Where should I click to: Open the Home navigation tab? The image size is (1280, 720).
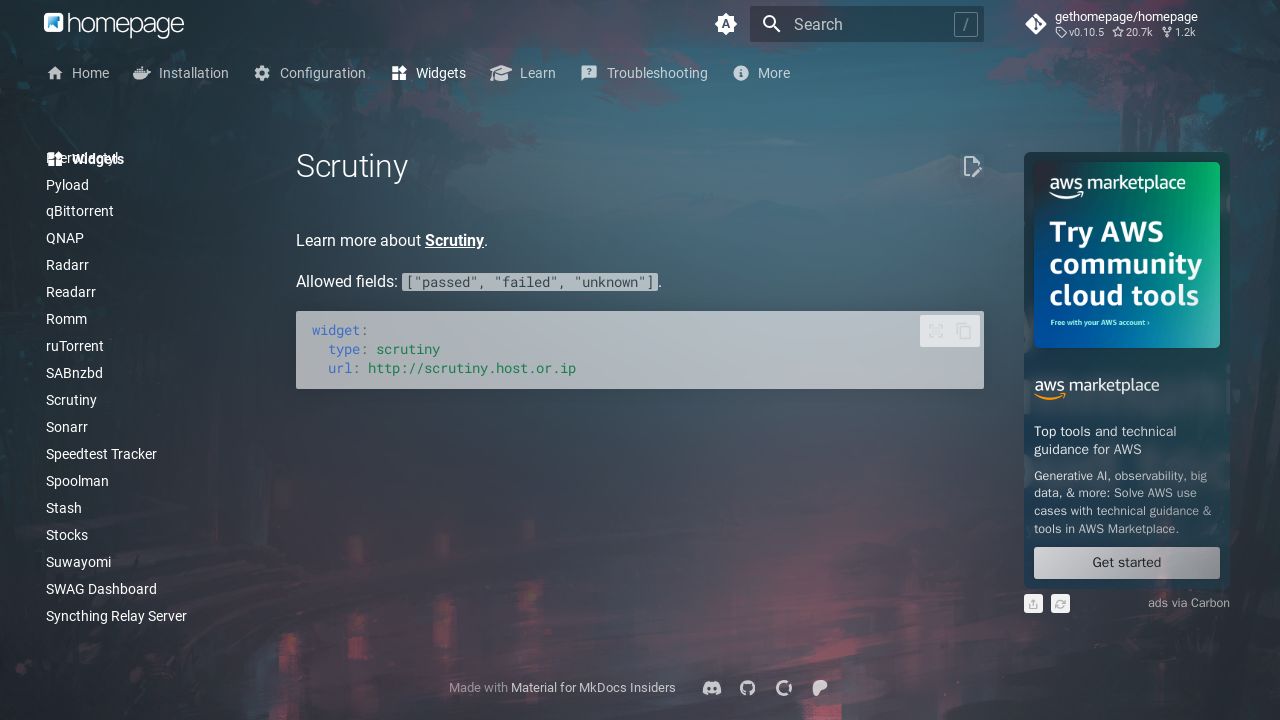[x=78, y=73]
